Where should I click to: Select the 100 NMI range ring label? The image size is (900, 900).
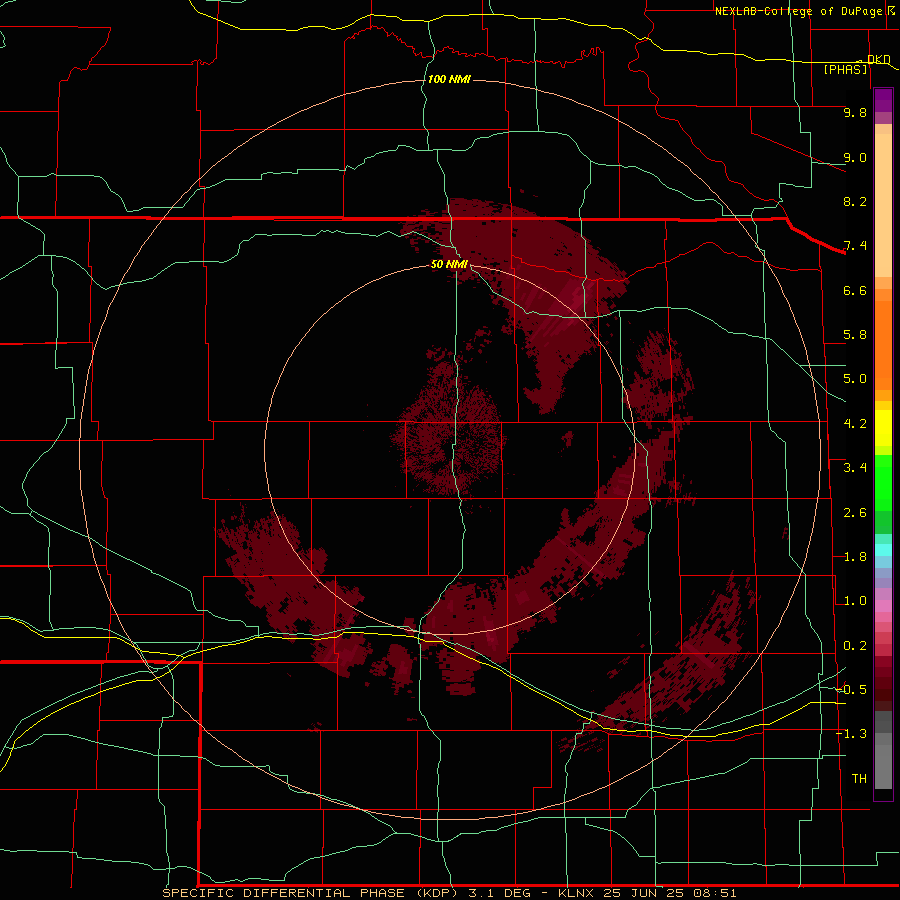tap(449, 79)
